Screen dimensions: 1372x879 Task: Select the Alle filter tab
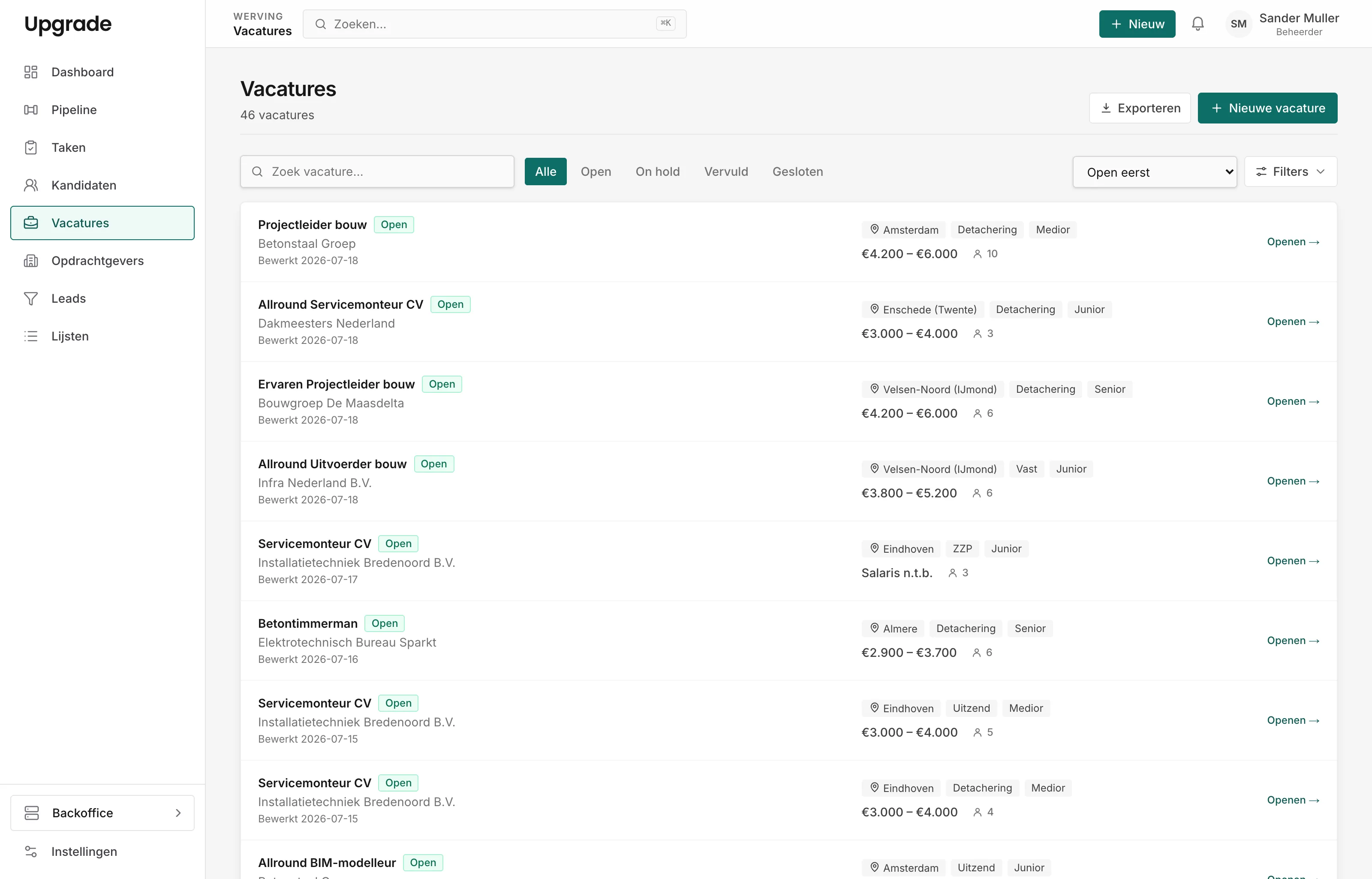point(546,171)
